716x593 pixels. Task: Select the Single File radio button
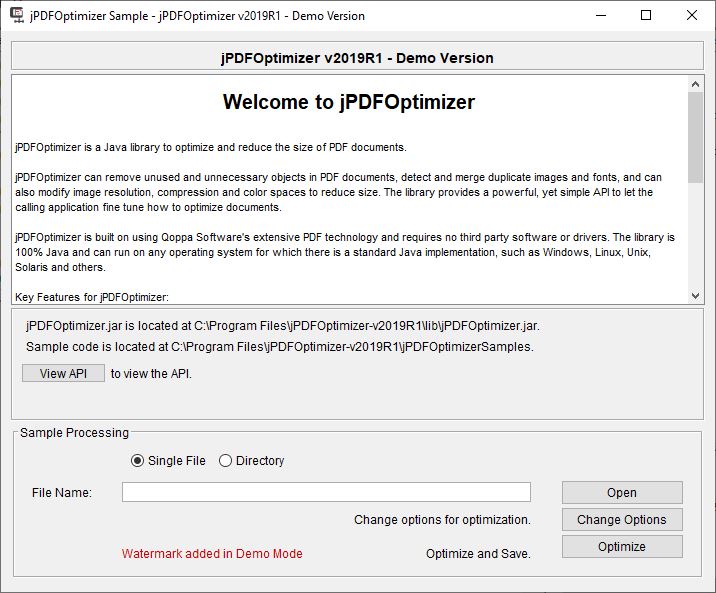[137, 461]
